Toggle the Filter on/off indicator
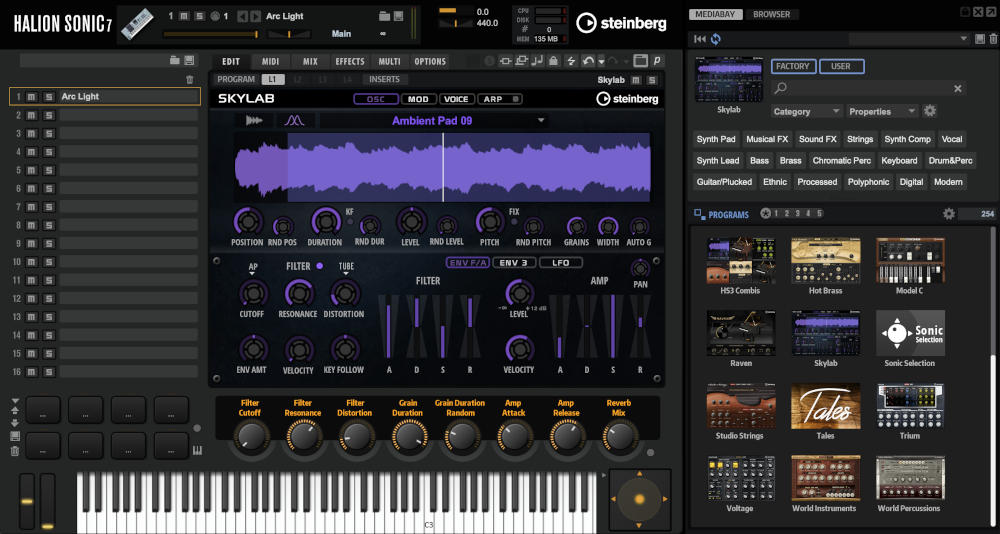 (x=320, y=266)
